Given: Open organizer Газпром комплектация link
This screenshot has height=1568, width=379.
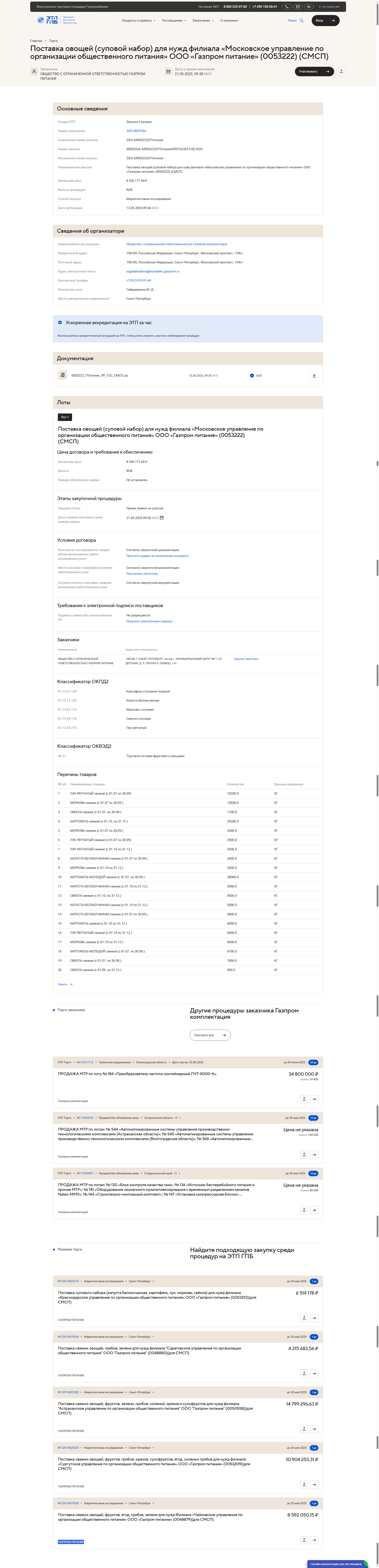Looking at the screenshot, I should 176,244.
